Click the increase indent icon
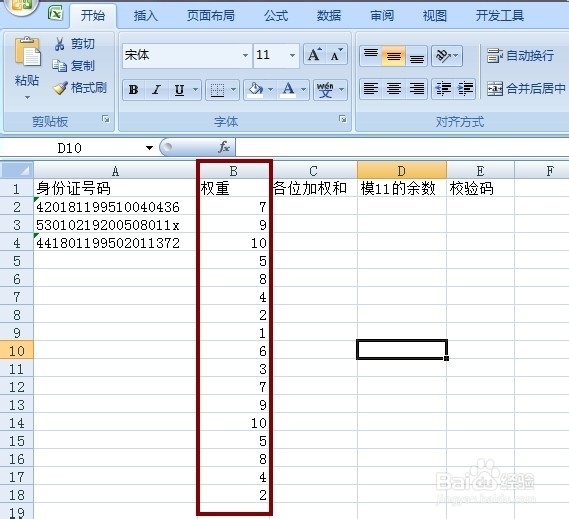Viewport: 569px width, 519px height. tap(465, 89)
